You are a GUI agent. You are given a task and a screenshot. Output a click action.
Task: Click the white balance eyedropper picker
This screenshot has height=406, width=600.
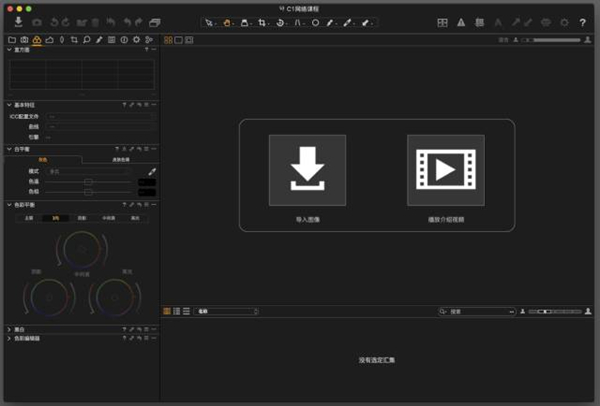pyautogui.click(x=152, y=171)
